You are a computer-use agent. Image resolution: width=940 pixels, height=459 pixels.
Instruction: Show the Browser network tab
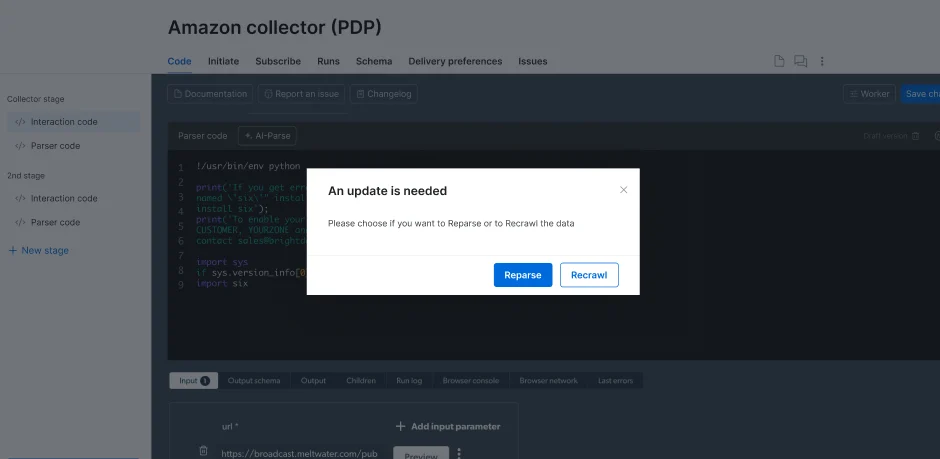549,381
